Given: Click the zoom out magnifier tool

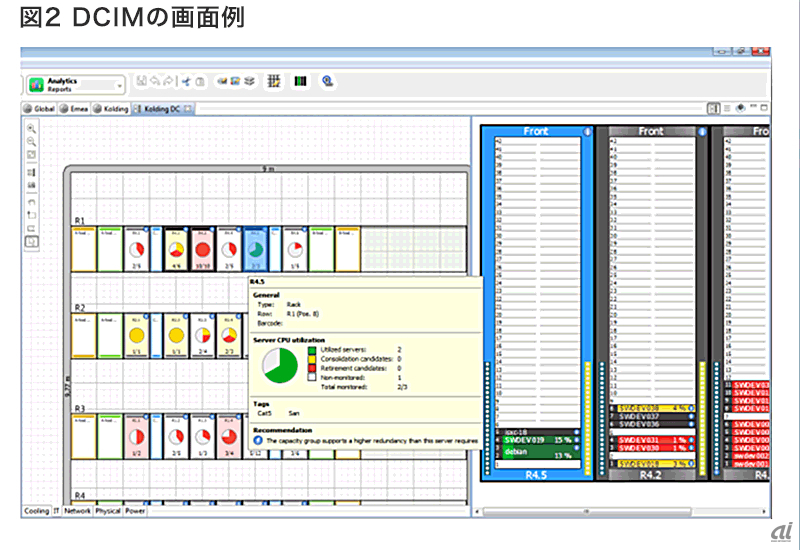Looking at the screenshot, I should tap(31, 142).
